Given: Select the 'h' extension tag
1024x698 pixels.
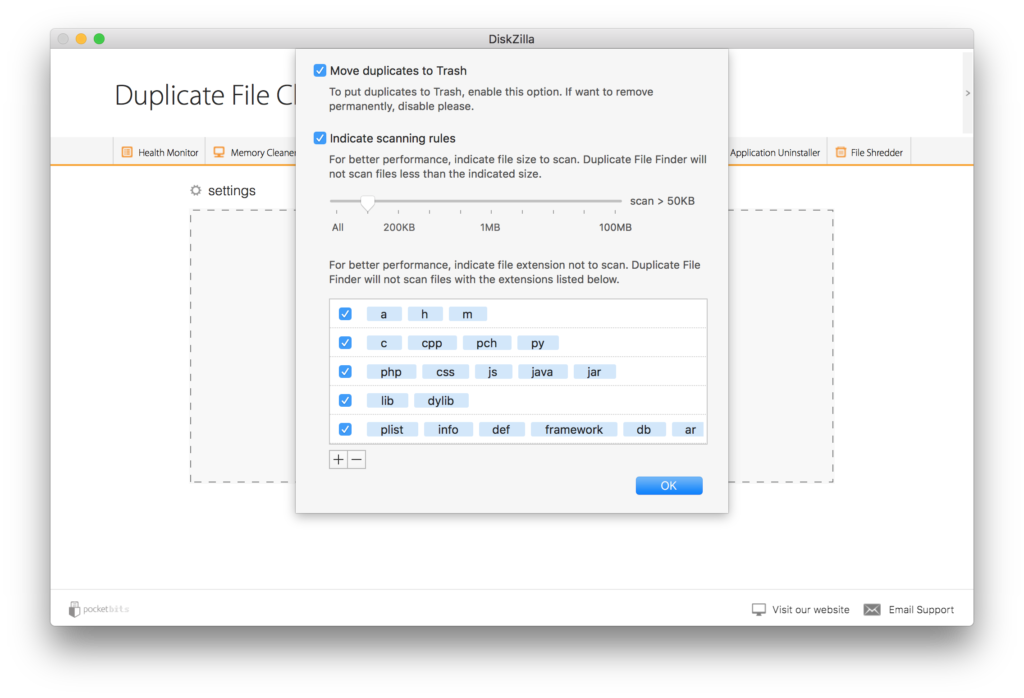Looking at the screenshot, I should [x=424, y=314].
